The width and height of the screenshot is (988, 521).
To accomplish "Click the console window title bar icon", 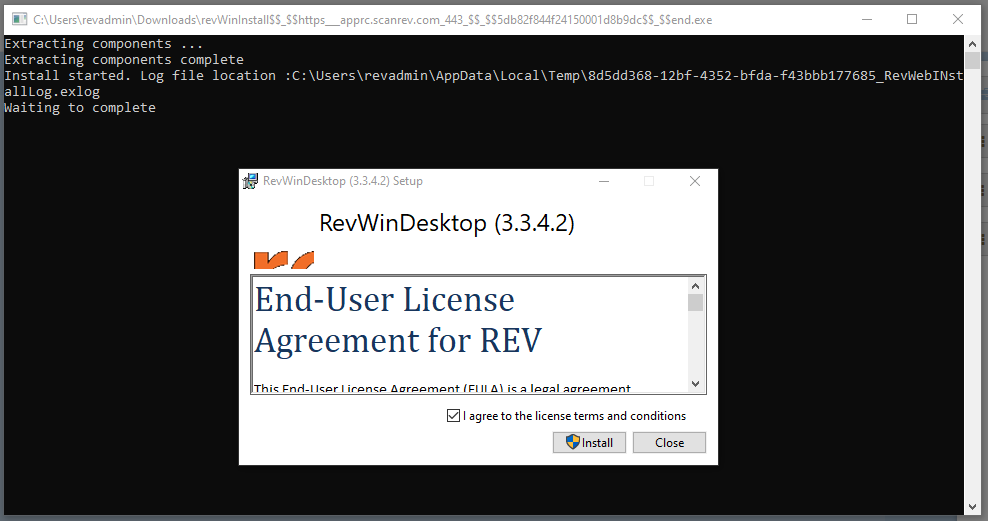I will [20, 20].
